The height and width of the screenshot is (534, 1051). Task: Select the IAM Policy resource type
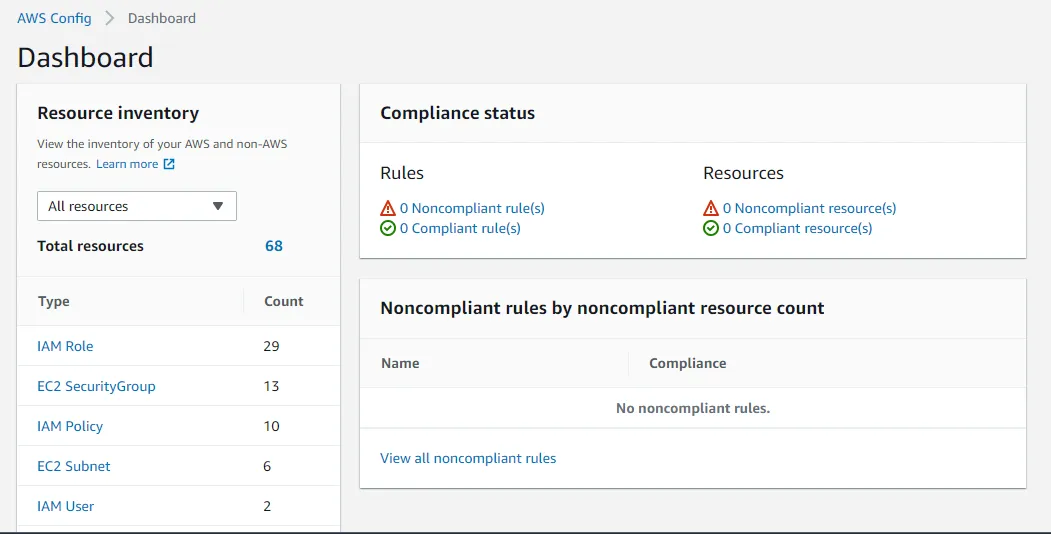70,426
